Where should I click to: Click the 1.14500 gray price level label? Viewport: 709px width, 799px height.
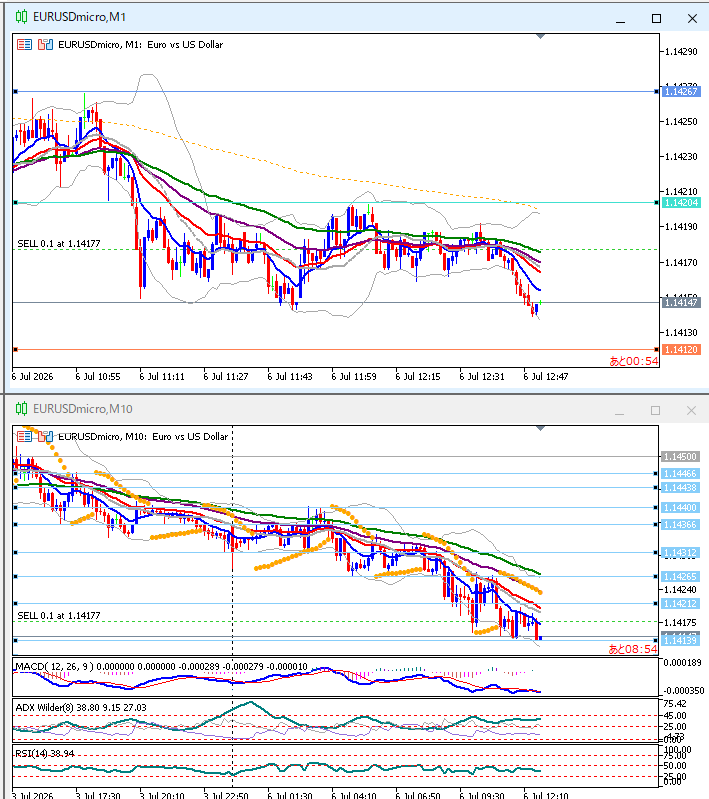(x=680, y=457)
